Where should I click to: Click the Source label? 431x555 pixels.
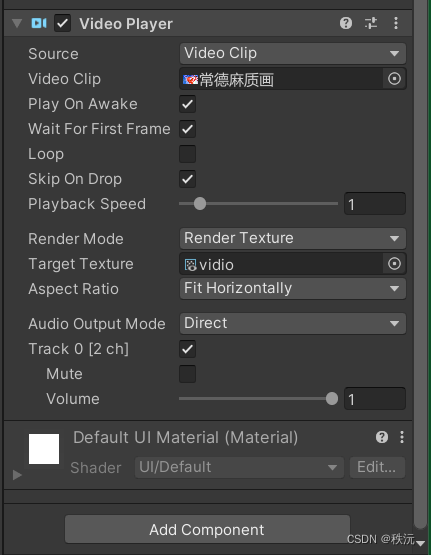[53, 54]
